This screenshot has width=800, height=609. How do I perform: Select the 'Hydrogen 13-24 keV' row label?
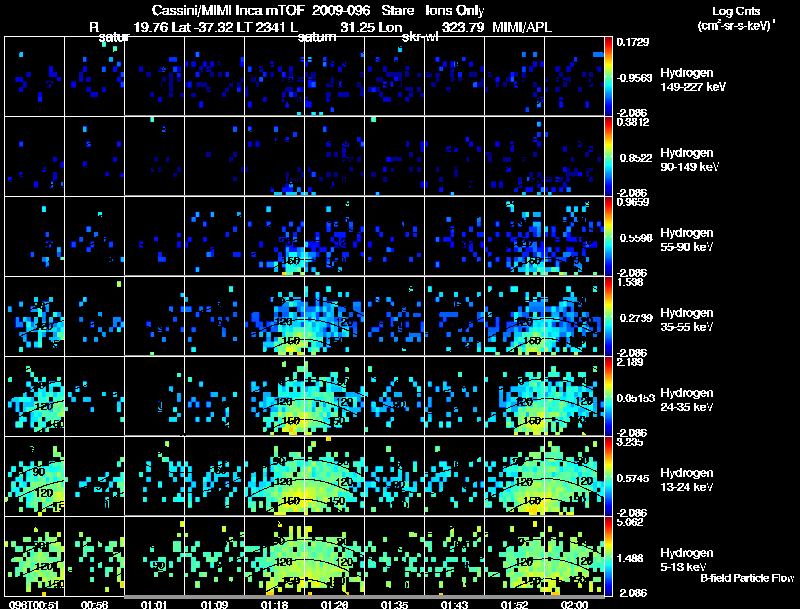coord(687,480)
